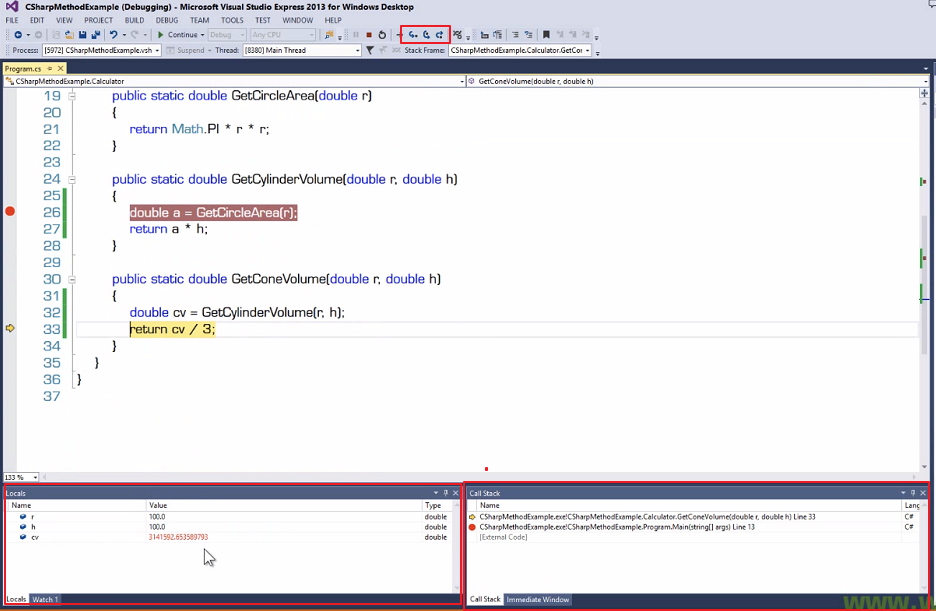Undo the last action
The image size is (936, 611).
pyautogui.click(x=113, y=35)
